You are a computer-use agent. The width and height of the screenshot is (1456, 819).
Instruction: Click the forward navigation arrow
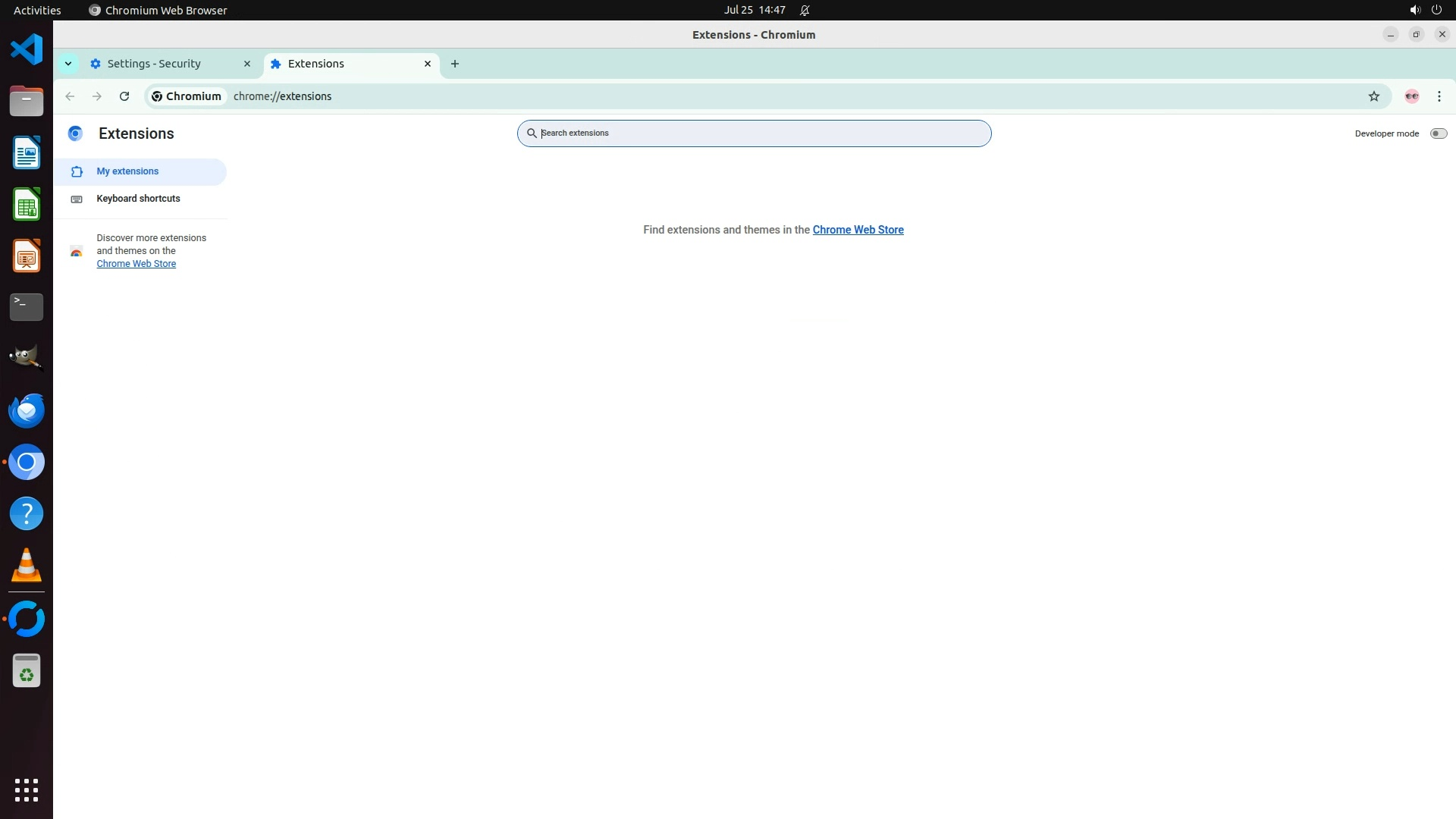pyautogui.click(x=97, y=96)
